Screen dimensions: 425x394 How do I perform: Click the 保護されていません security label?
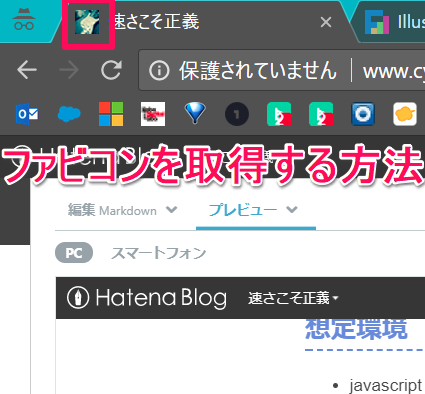point(258,70)
